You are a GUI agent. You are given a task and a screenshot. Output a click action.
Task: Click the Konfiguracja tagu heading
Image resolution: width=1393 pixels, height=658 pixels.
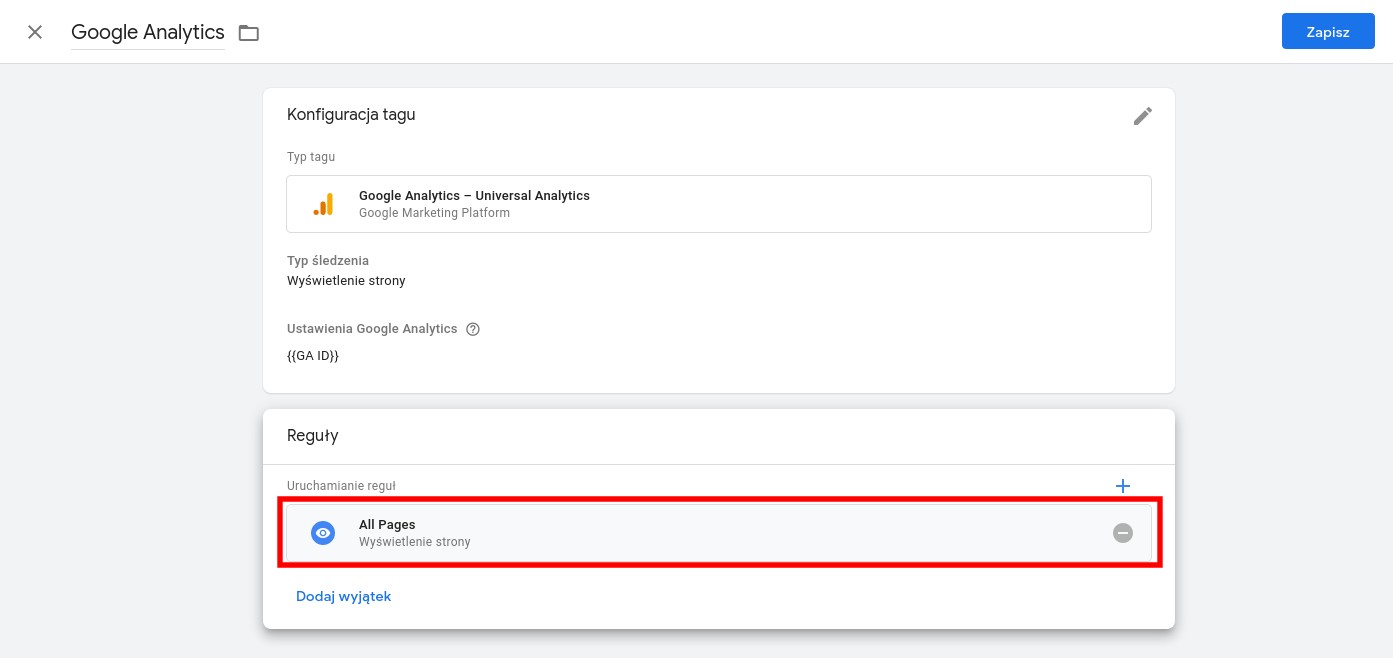tap(351, 114)
